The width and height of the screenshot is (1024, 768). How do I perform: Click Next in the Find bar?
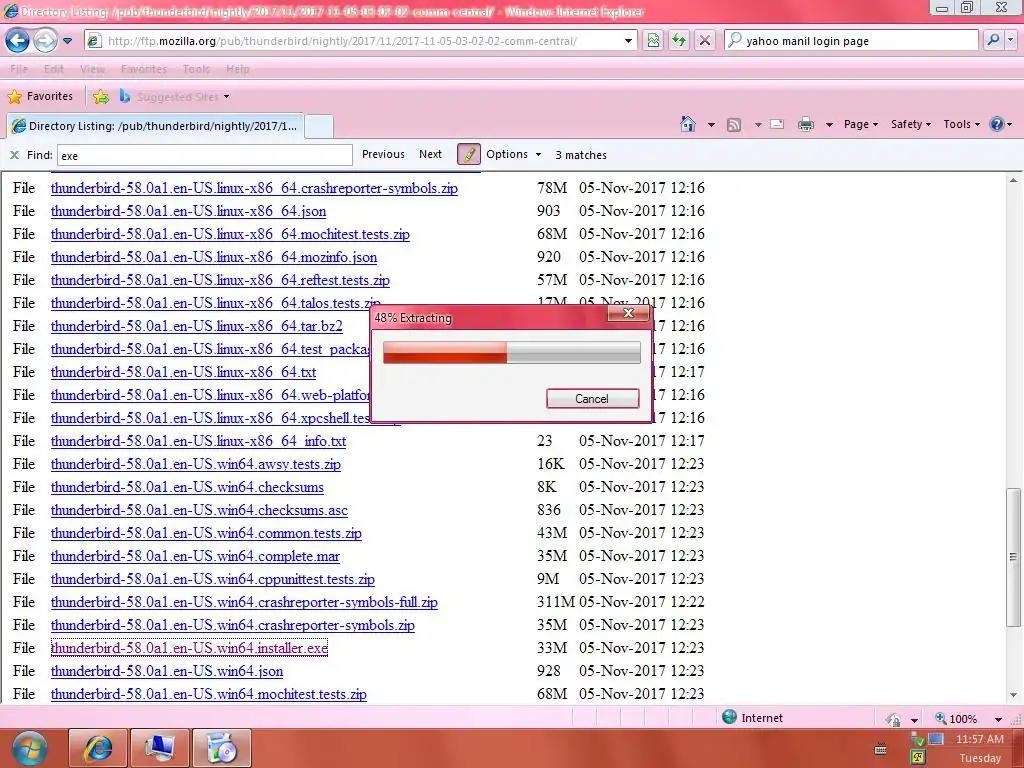click(430, 154)
